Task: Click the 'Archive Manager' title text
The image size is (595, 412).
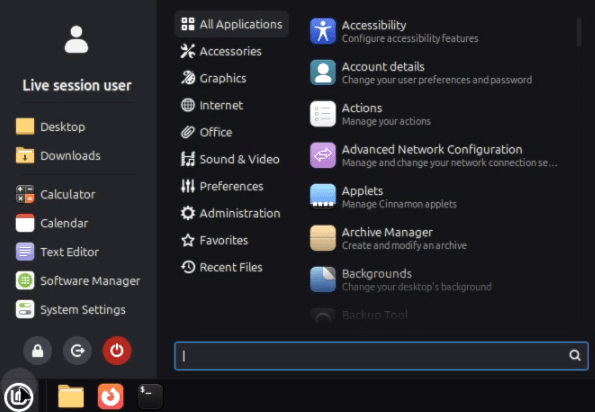Action: click(x=387, y=232)
